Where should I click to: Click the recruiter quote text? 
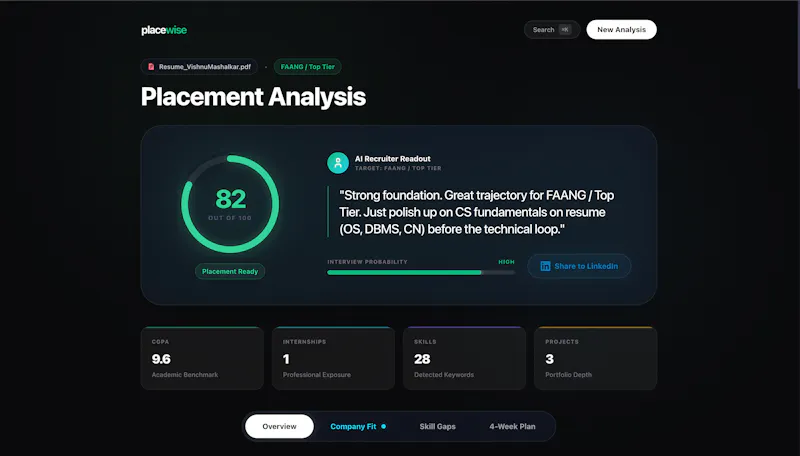point(477,212)
